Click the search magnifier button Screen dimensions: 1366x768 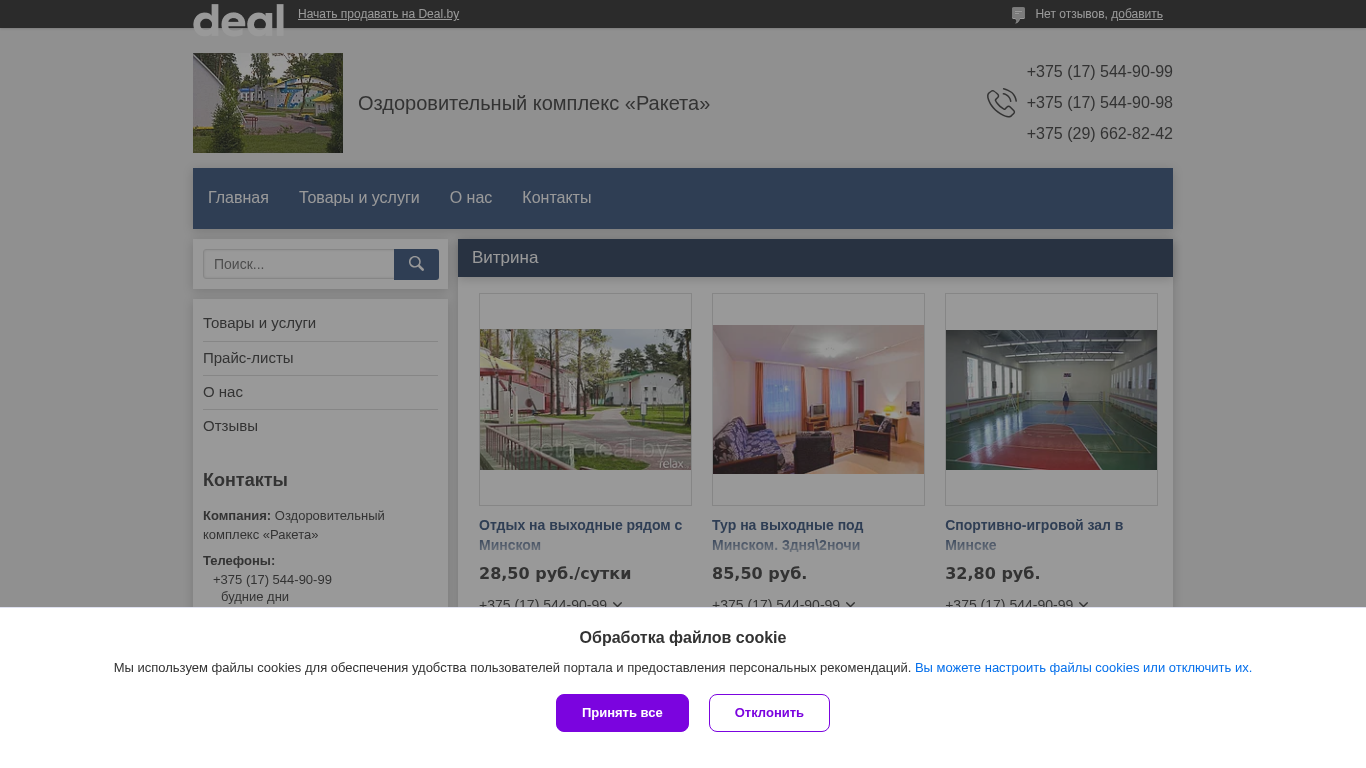click(416, 264)
